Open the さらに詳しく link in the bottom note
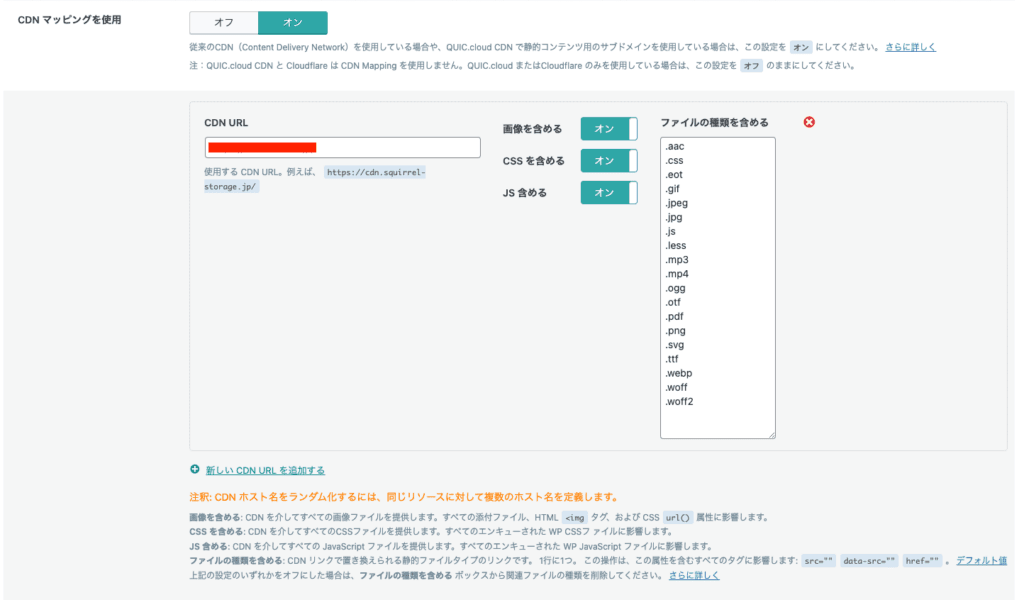This screenshot has height=600, width=1024. point(693,575)
